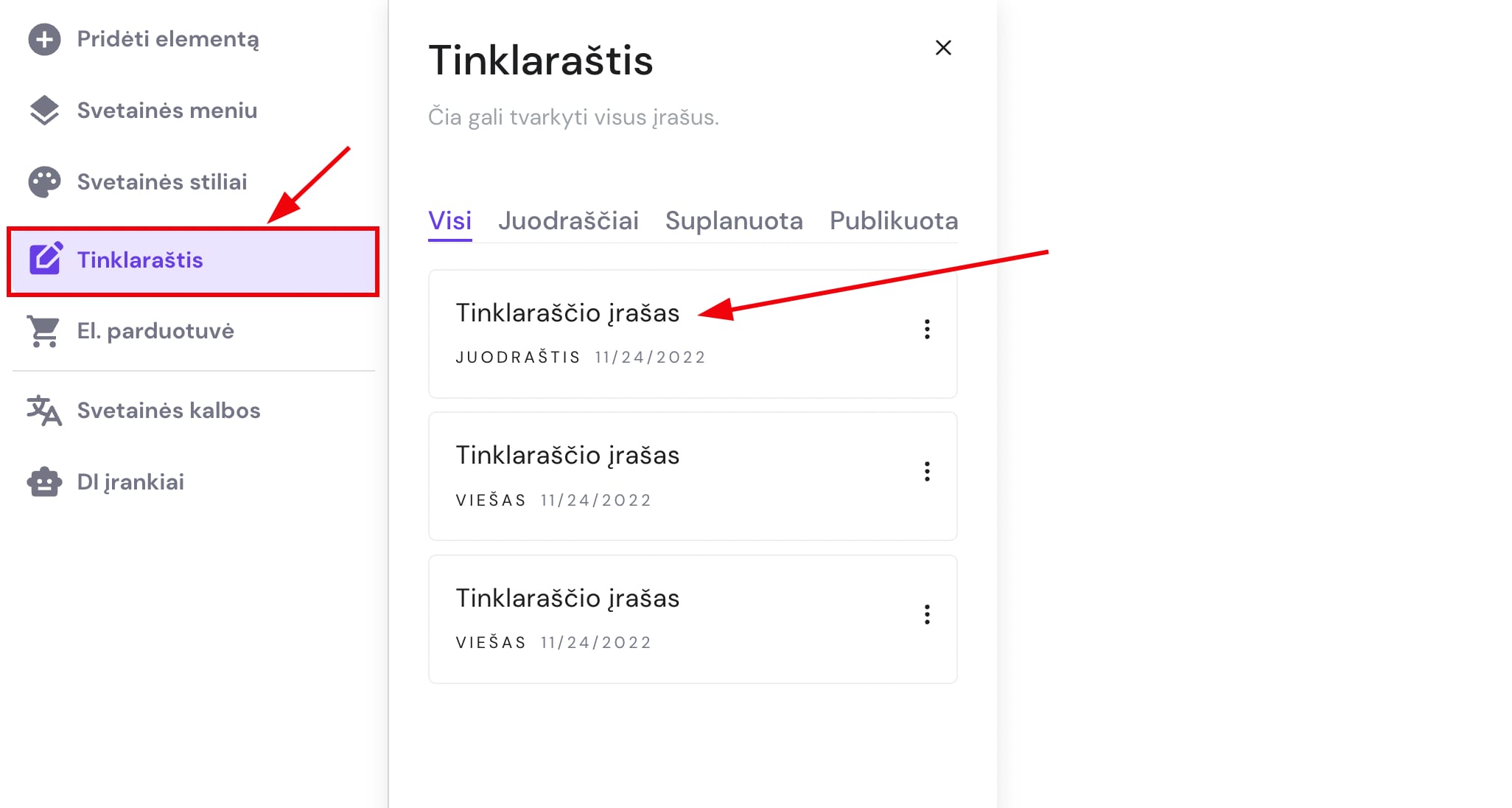1512x808 pixels.
Task: Open DI įrankiai with the robot icon
Action: tap(45, 482)
